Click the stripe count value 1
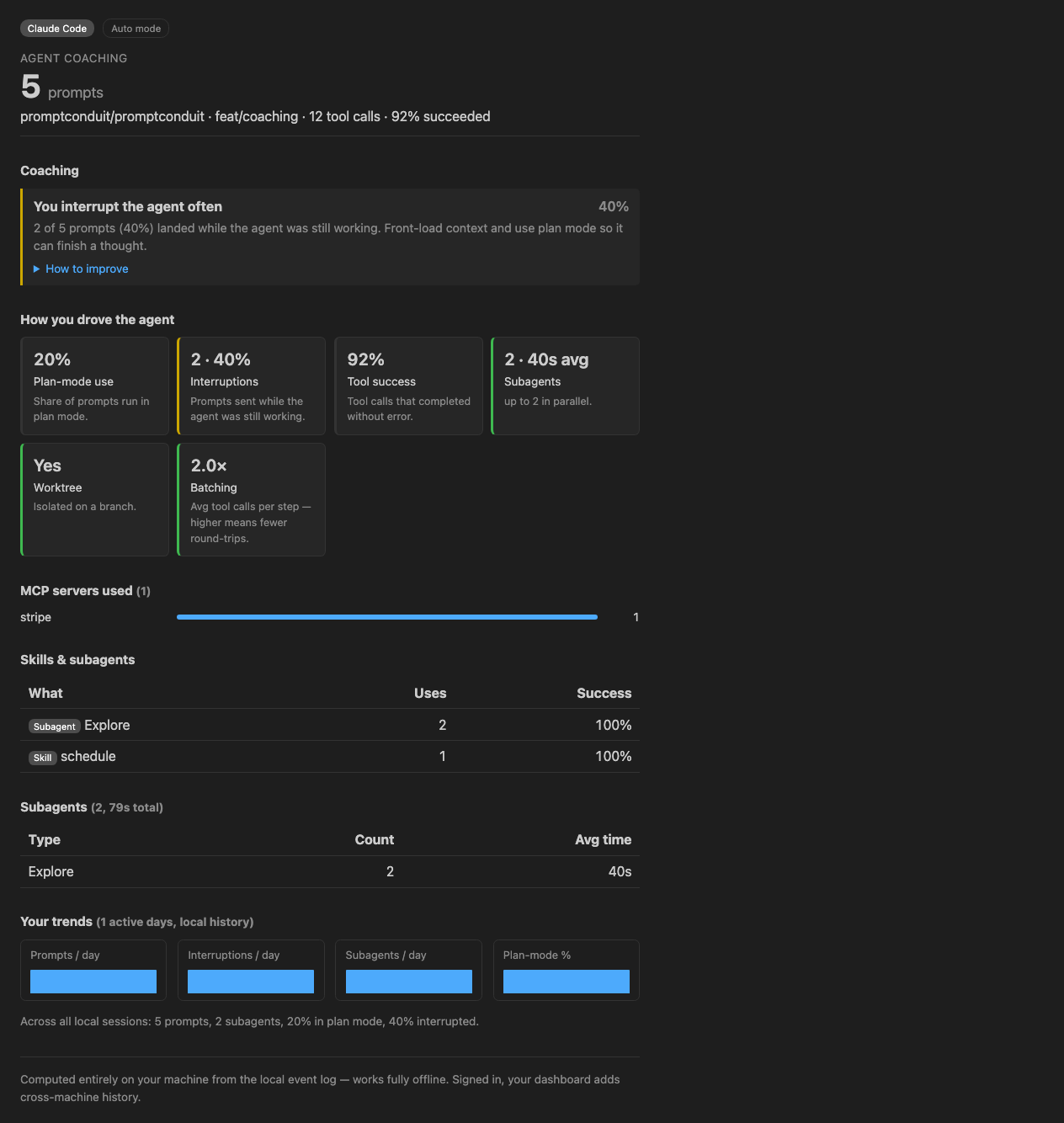 [636, 617]
